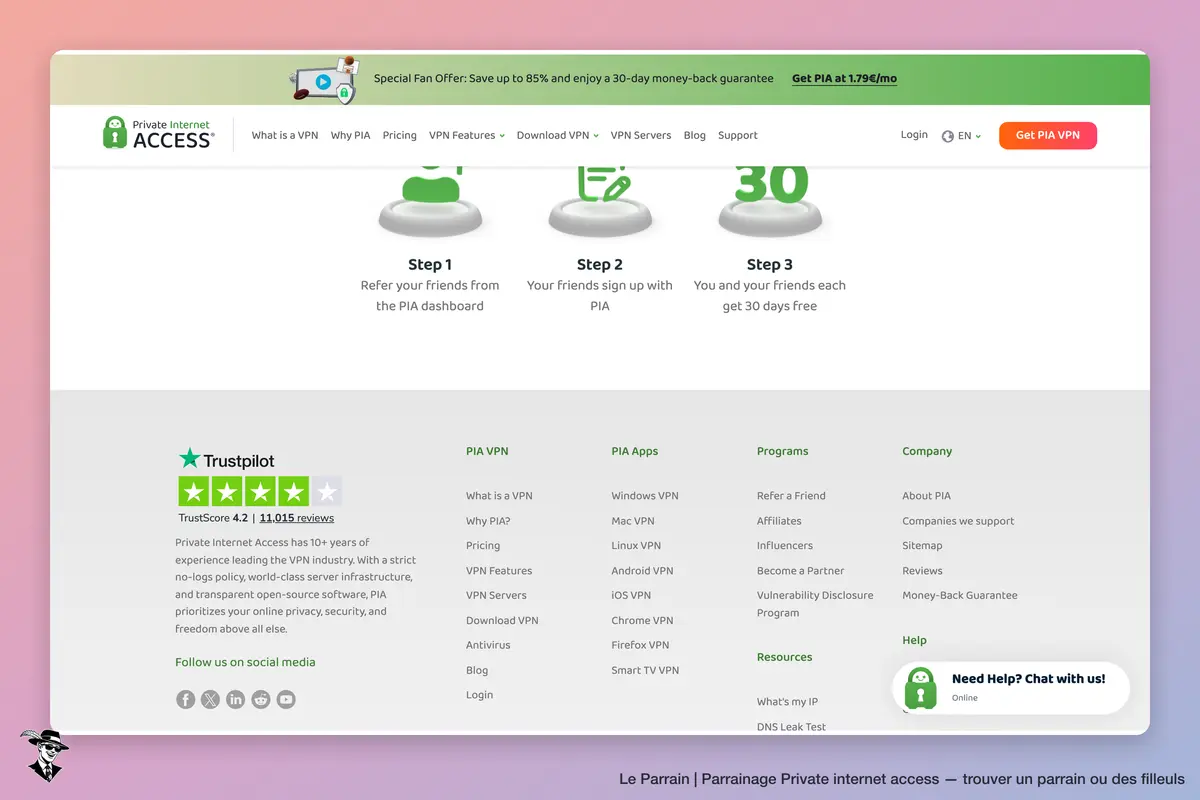
Task: Open 'Need Help? Chat with us!' widget
Action: 1011,688
